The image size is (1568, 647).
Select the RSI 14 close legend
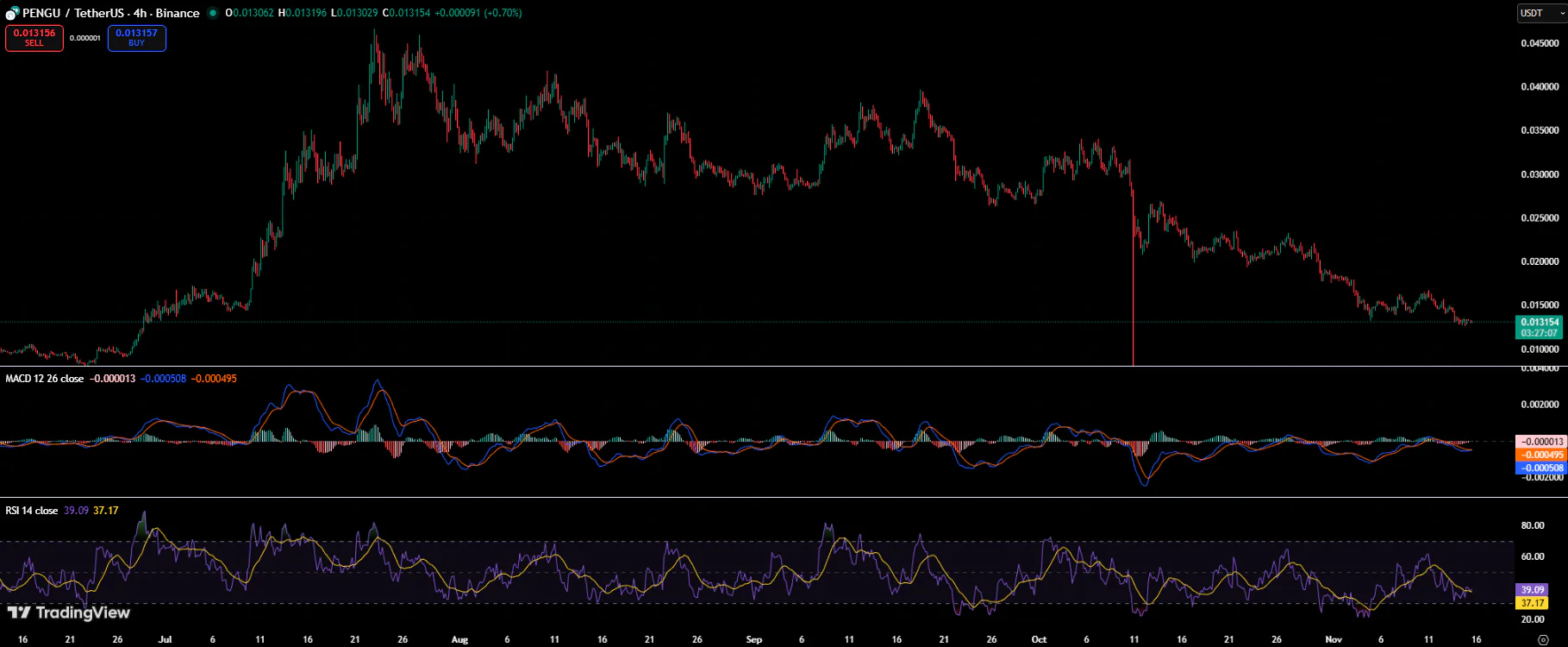coord(32,511)
